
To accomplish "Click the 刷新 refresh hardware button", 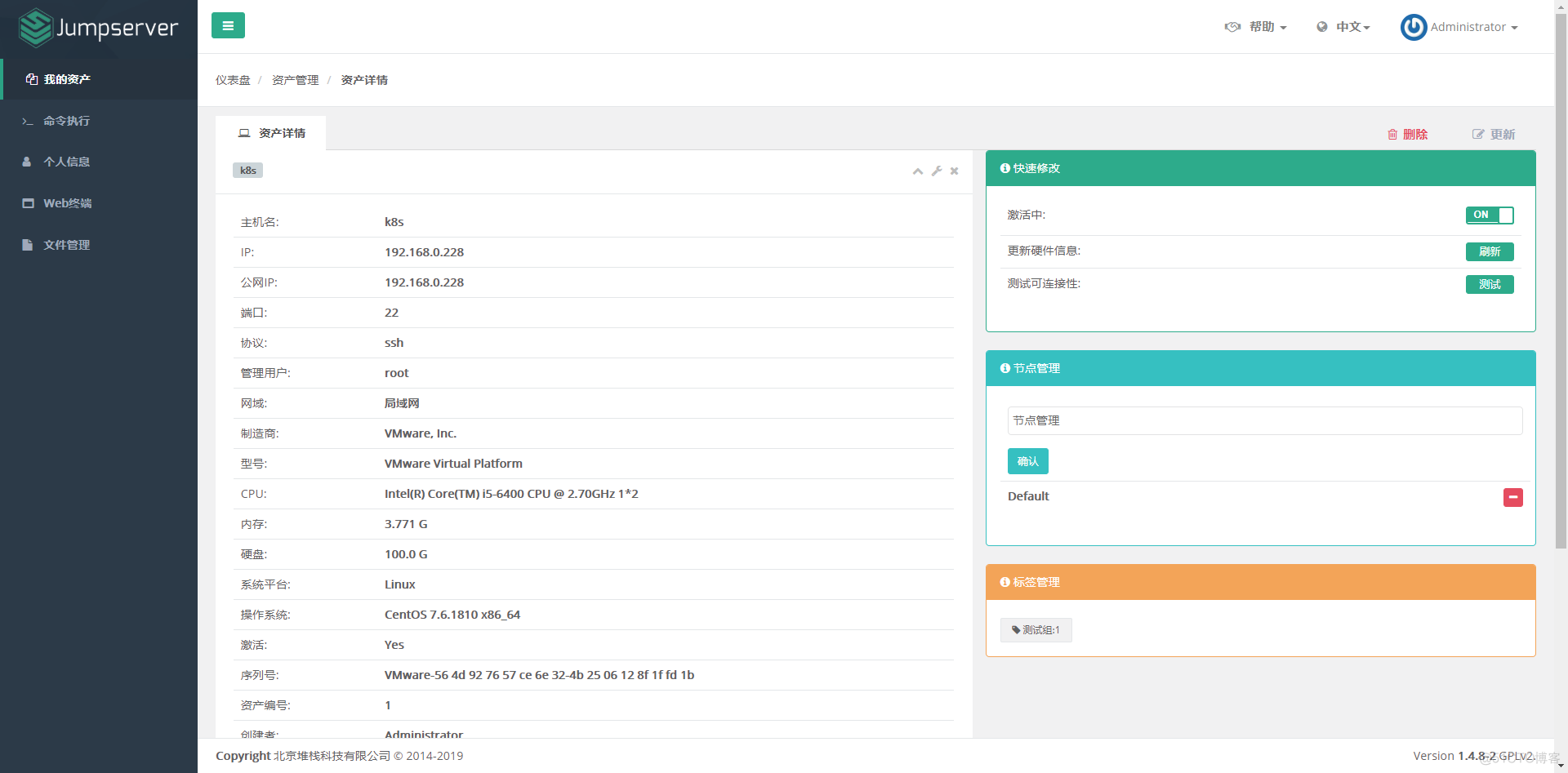I will coord(1490,251).
